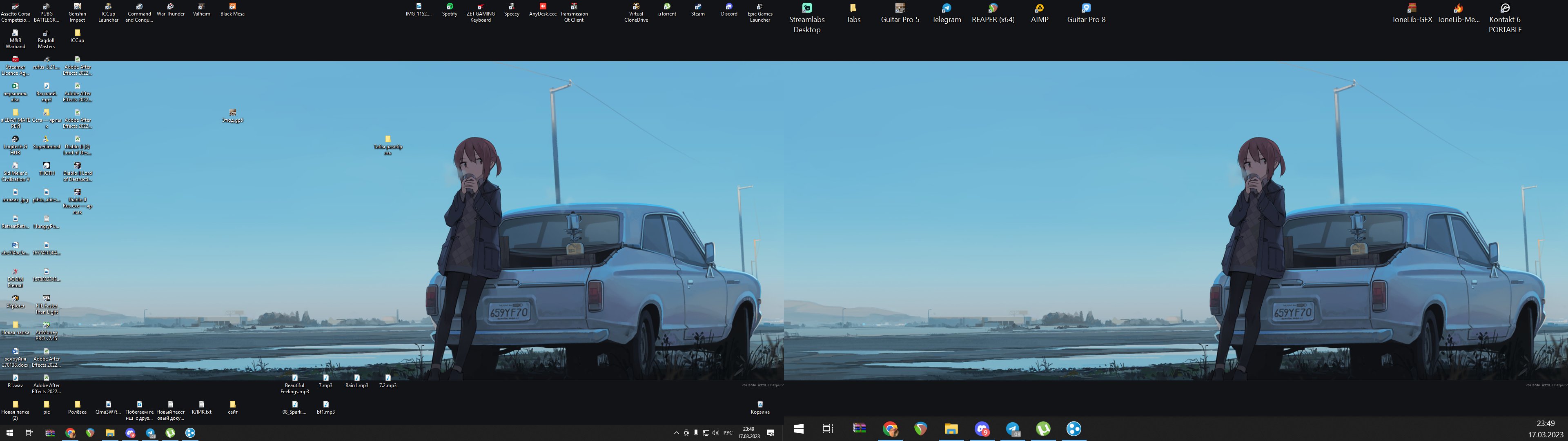Screen dimensions: 1568x441
Task: Select Streamlabs Desktop shortcut on right monitor
Action: (x=806, y=18)
